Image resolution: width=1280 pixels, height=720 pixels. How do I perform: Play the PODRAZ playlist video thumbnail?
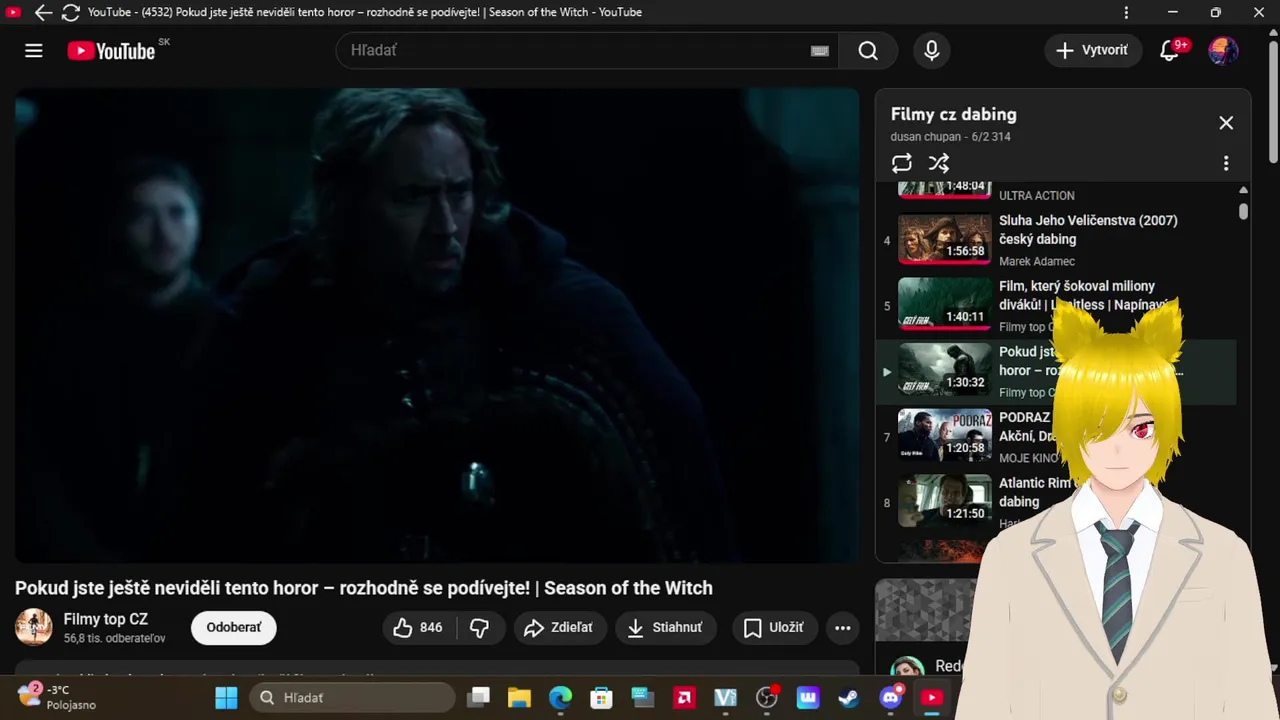click(944, 435)
